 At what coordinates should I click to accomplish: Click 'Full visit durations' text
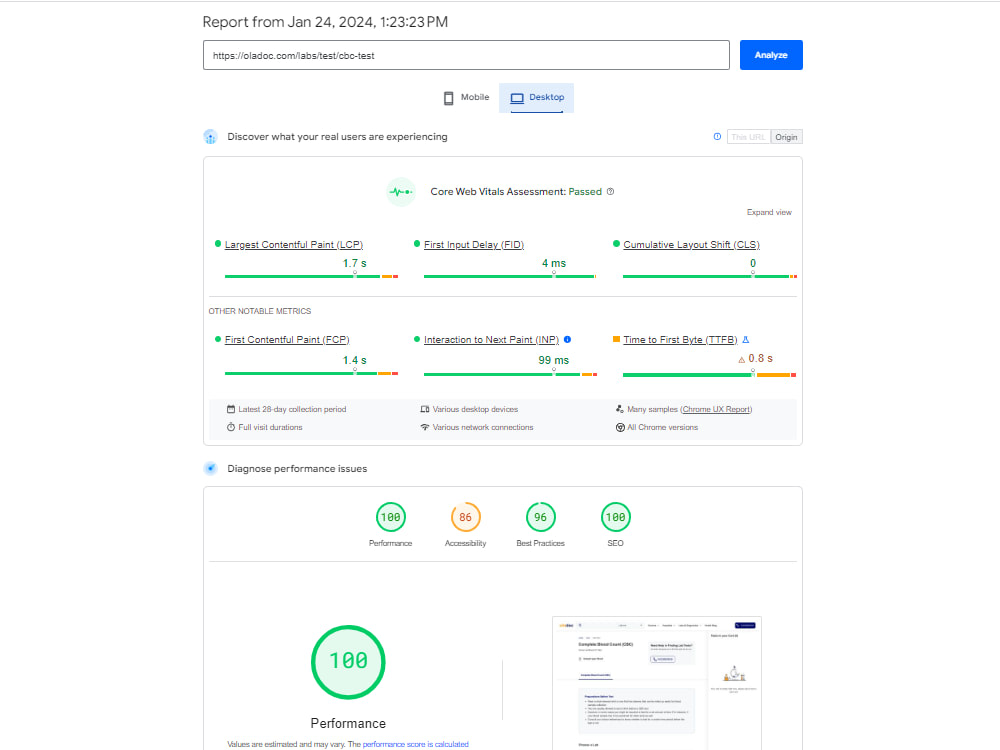(x=270, y=427)
